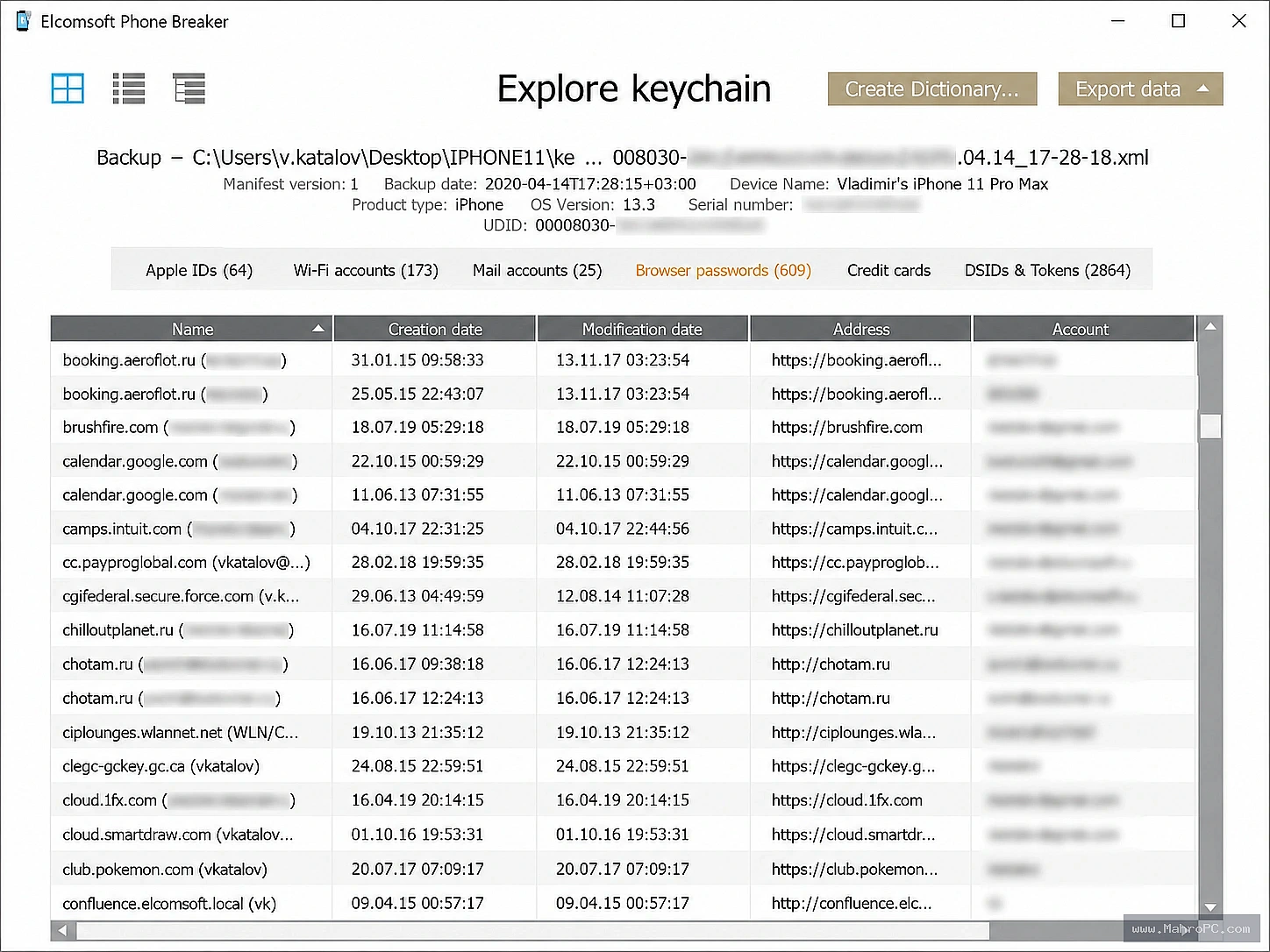Click creation date 25.05.15 22:43:07
This screenshot has height=952, width=1270.
click(417, 394)
